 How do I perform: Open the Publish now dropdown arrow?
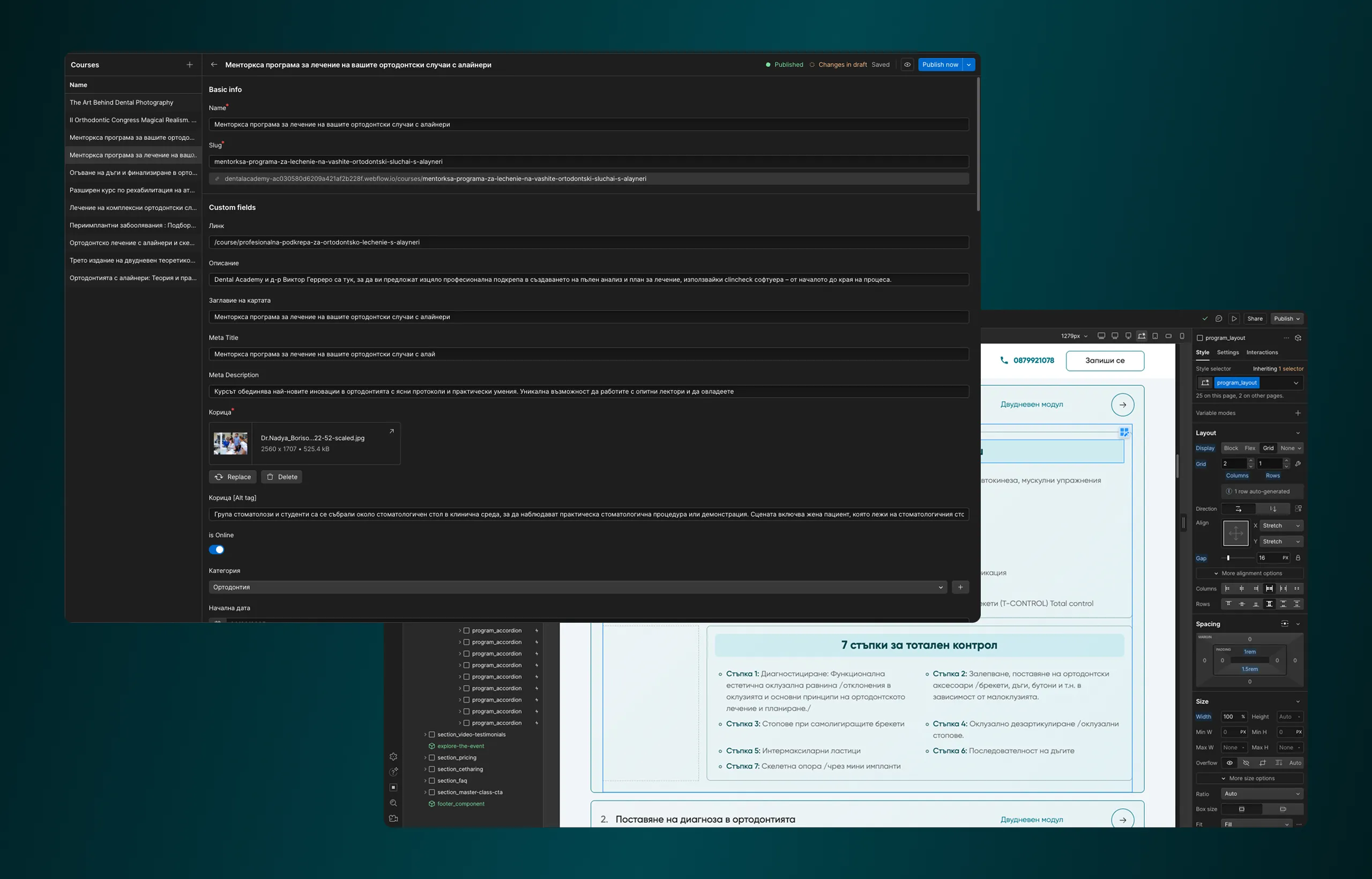coord(968,64)
